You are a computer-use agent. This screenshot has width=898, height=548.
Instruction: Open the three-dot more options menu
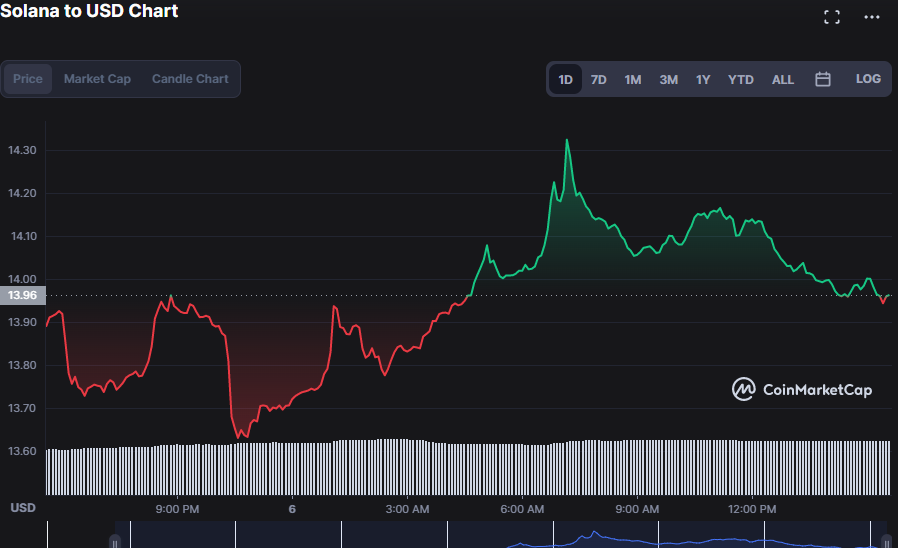(872, 17)
